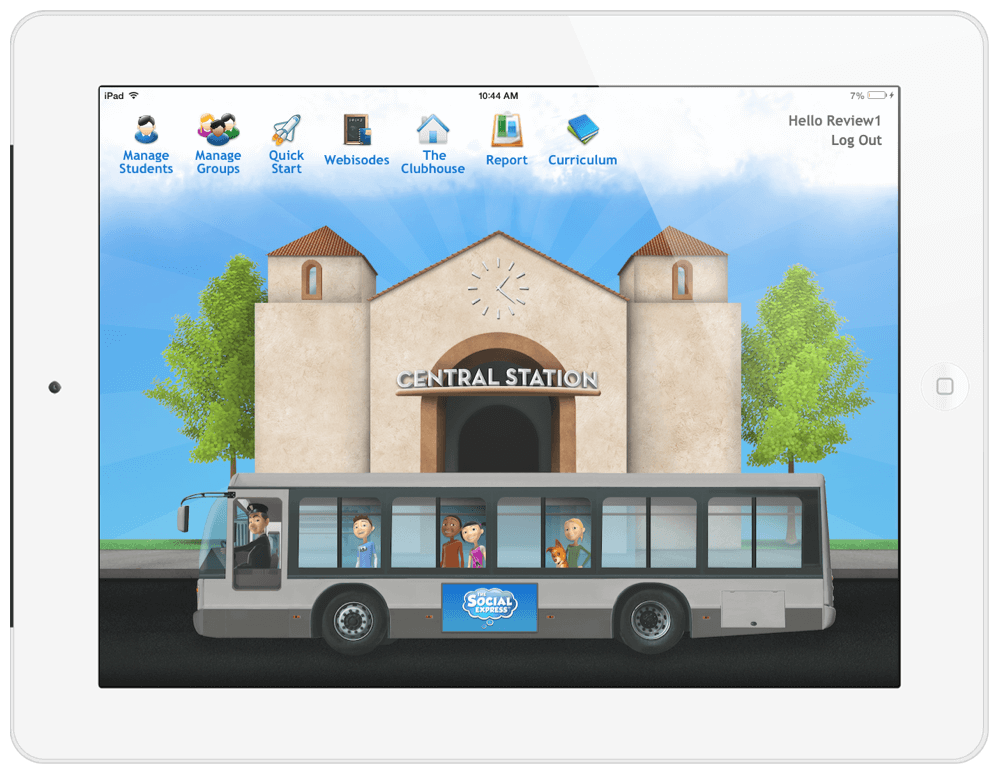Screen dimensions: 1000x775
Task: Click the Webisodes label
Action: (357, 160)
